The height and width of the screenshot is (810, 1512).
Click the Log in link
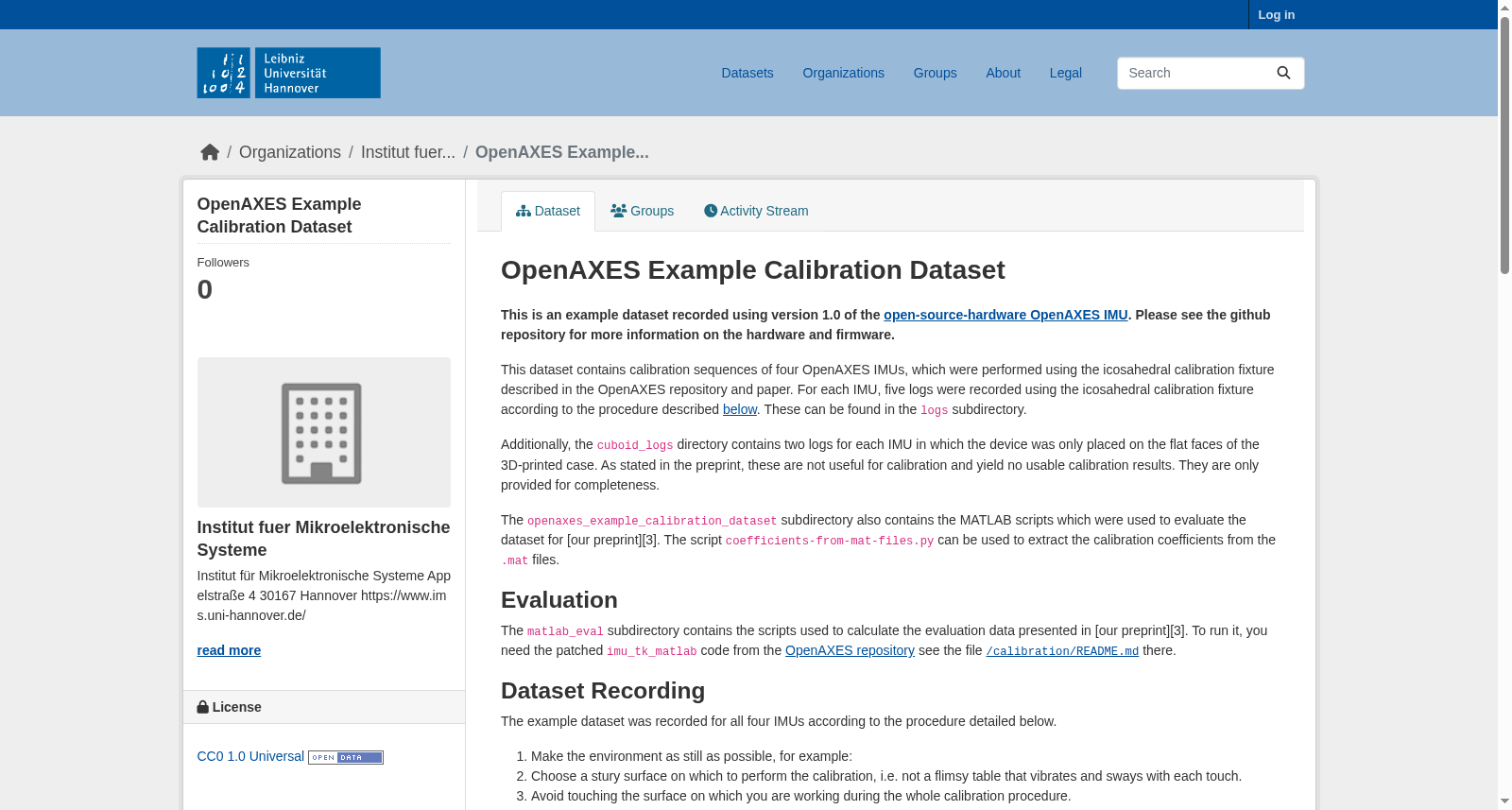point(1277,14)
